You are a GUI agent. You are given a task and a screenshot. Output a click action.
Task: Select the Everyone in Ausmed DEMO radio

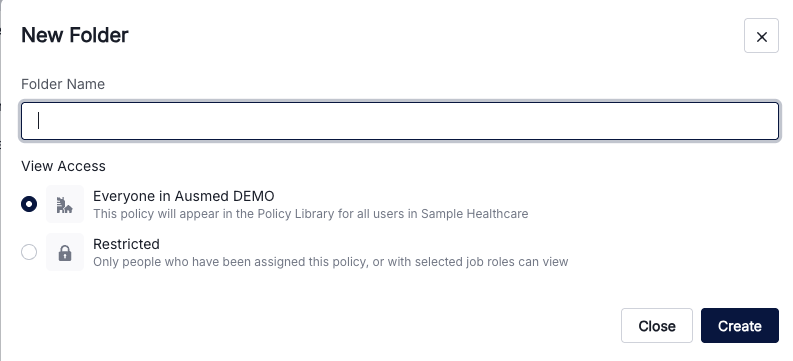pos(29,204)
